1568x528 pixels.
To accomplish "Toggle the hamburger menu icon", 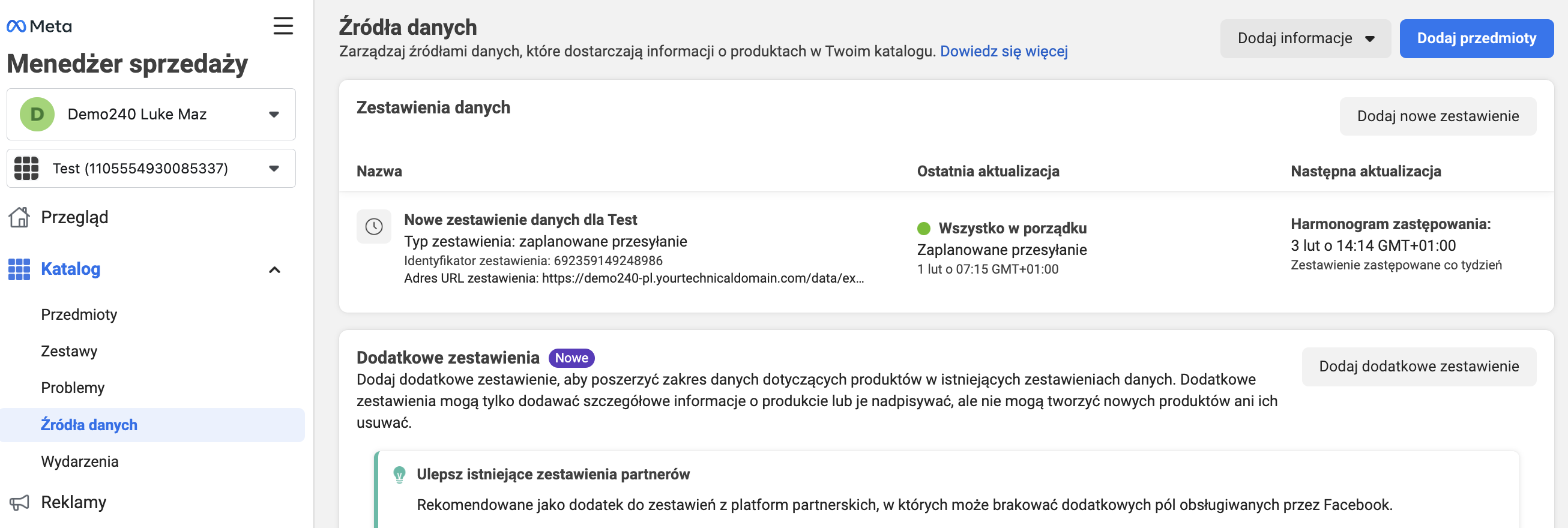I will coord(283,26).
